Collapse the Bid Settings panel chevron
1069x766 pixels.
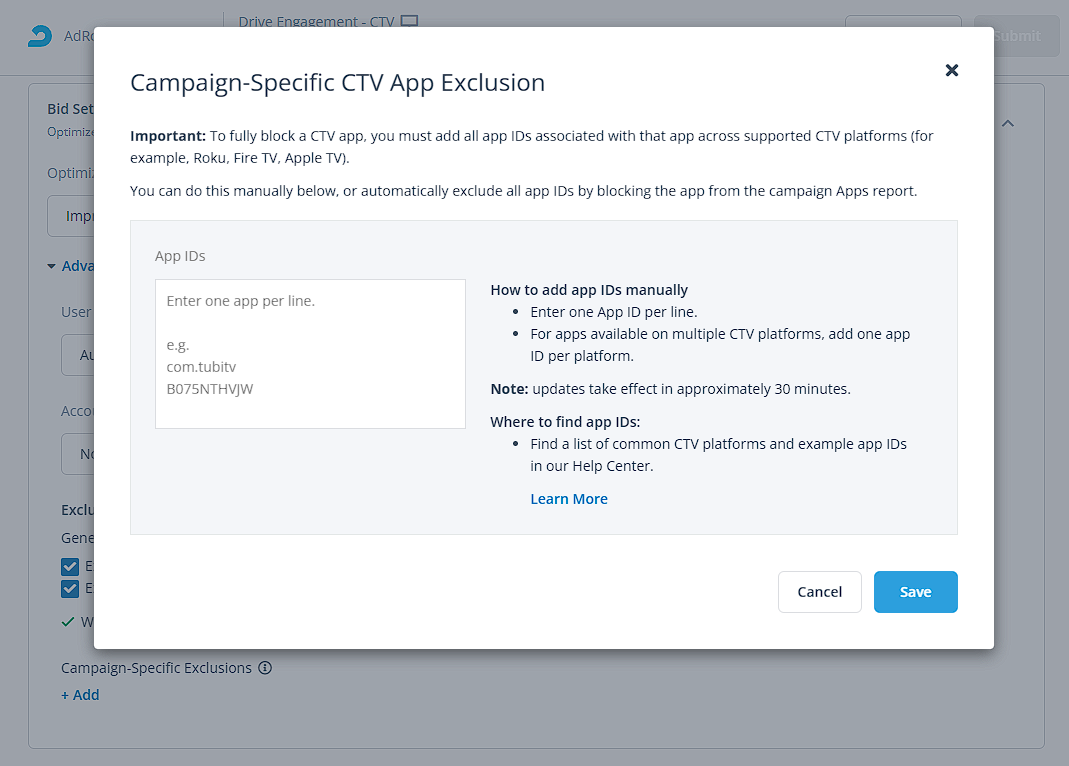coord(1008,123)
